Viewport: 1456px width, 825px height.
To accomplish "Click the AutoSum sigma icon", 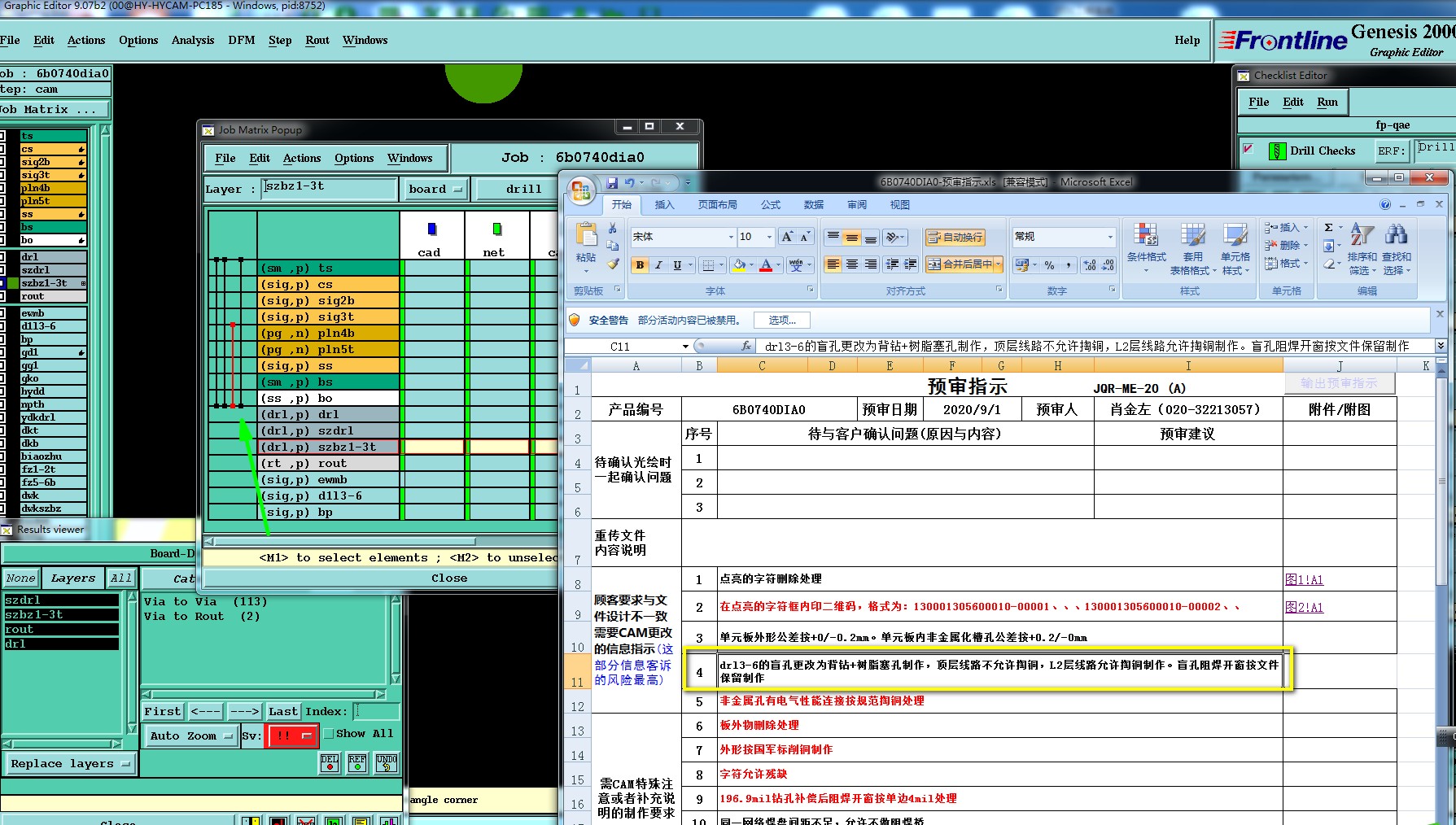I will click(1329, 228).
